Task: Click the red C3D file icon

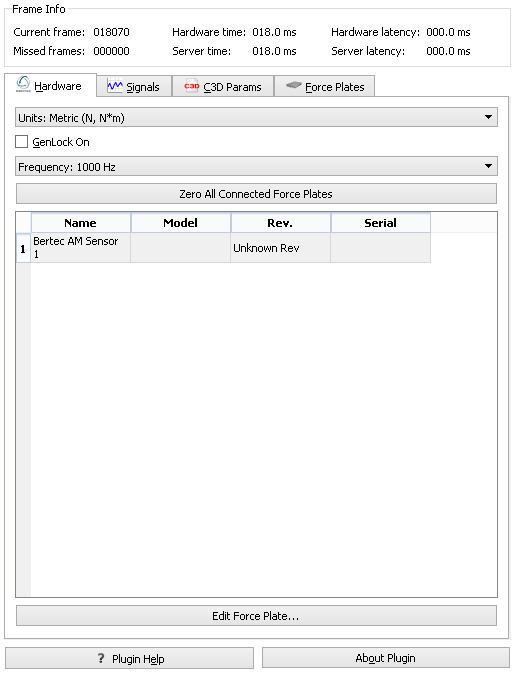Action: point(191,86)
